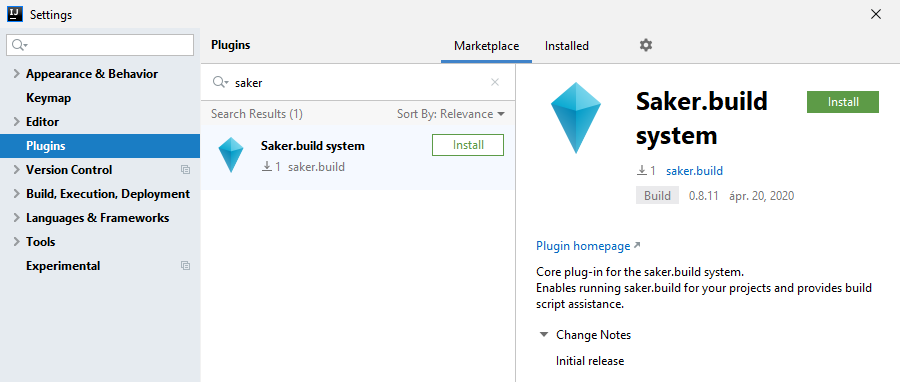The width and height of the screenshot is (900, 382).
Task: Click the Saker.build system title in the results list
Action: tap(312, 146)
